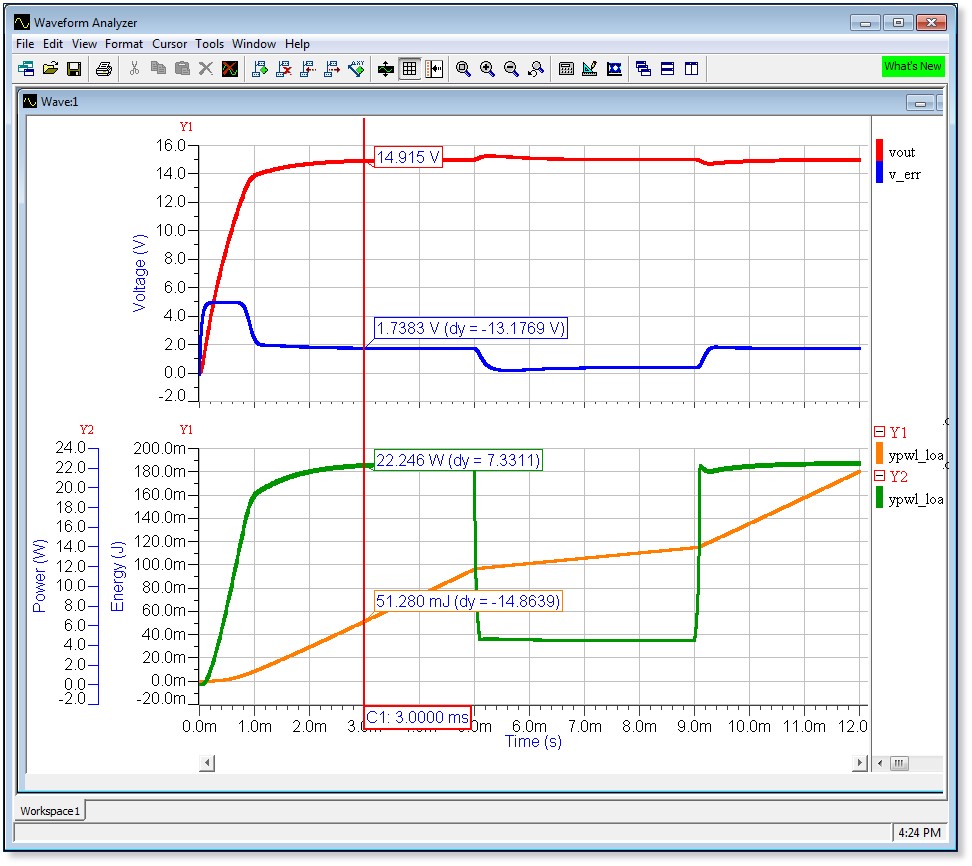Open the Help menu

tap(298, 44)
